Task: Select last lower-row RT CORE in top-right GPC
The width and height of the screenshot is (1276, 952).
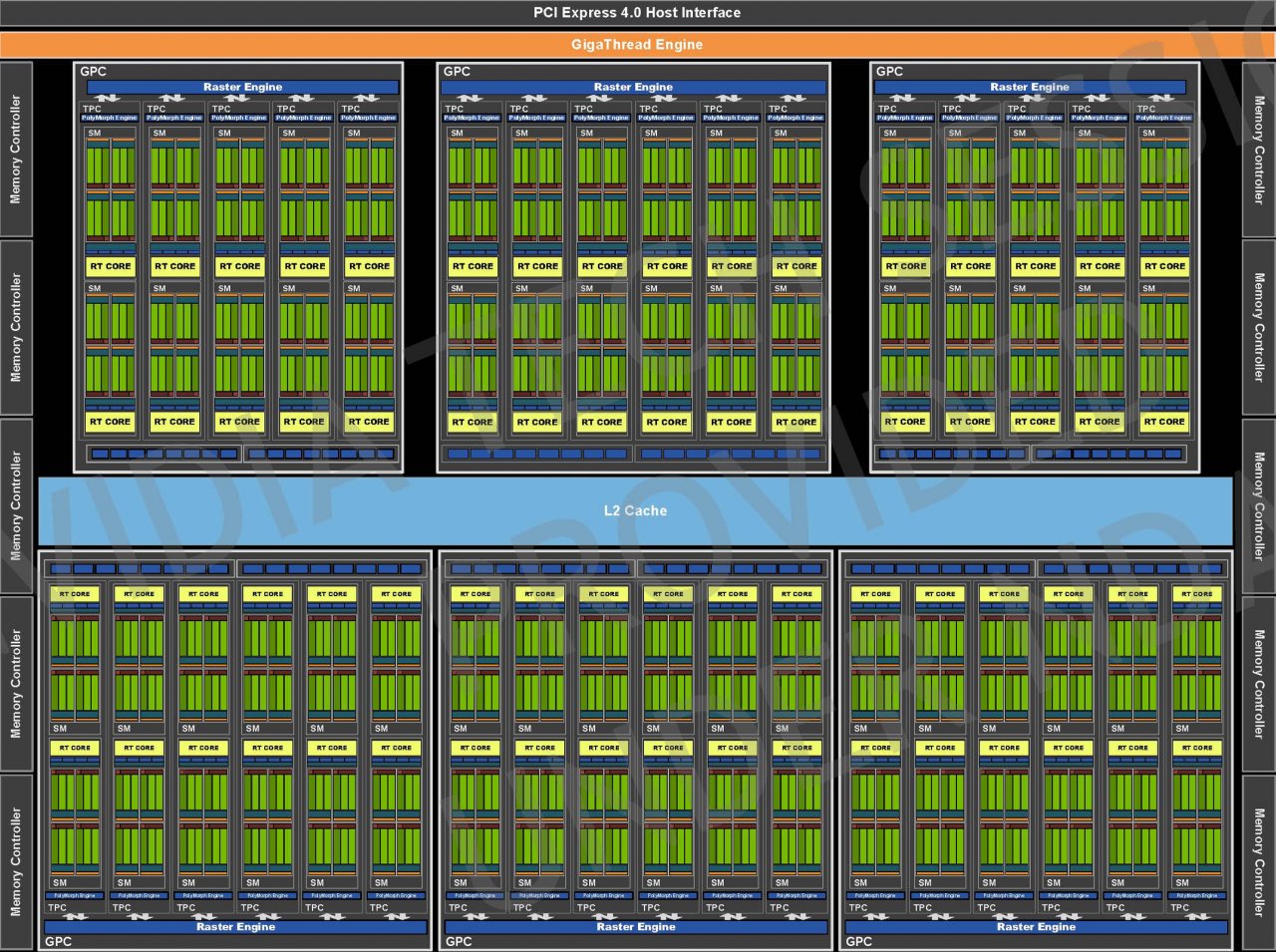Action: (1164, 422)
